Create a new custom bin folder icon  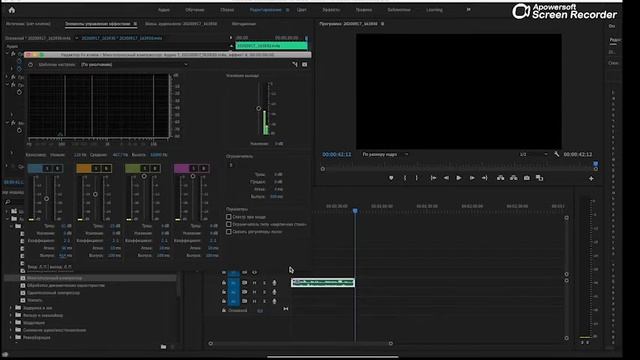(x=163, y=347)
